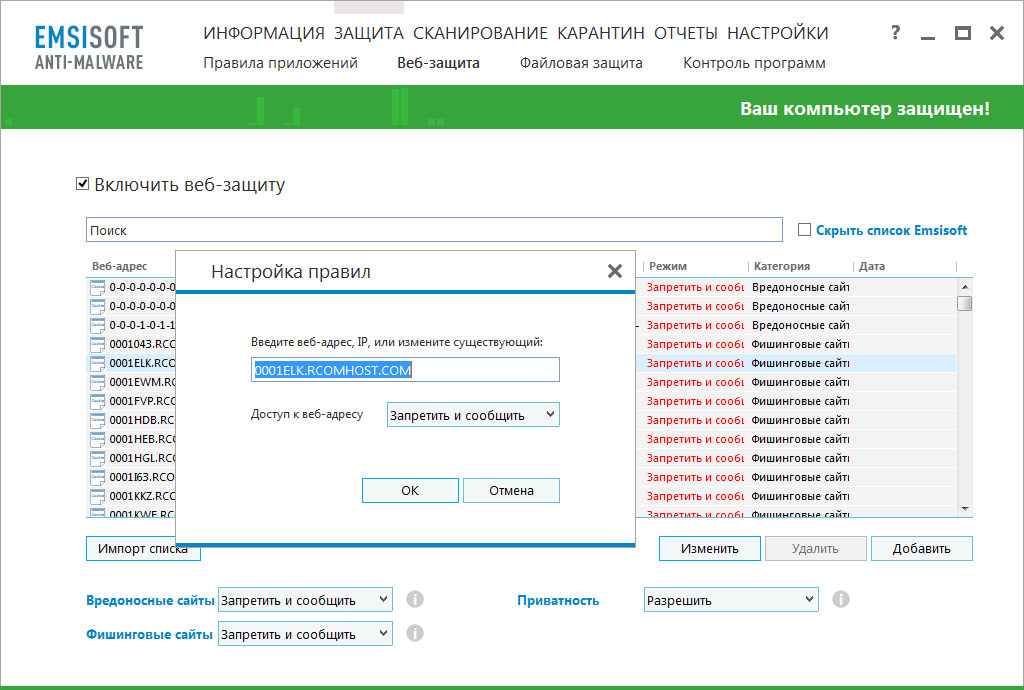Open the КАРАНТИН menu section
The width and height of the screenshot is (1024, 690).
pyautogui.click(x=600, y=32)
